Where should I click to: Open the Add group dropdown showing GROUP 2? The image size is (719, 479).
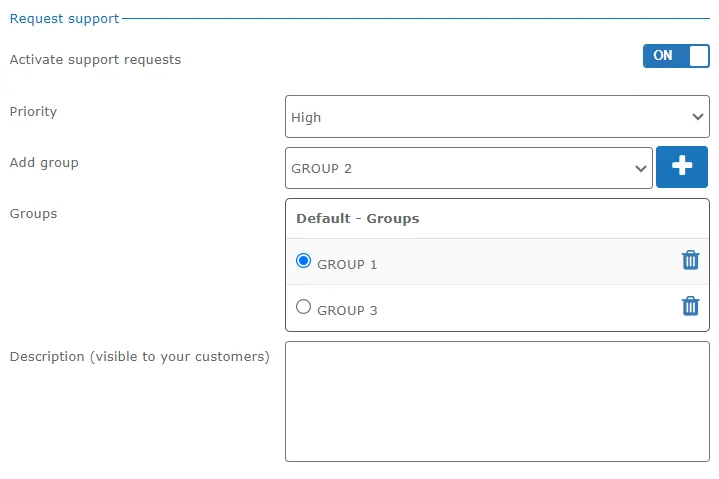469,168
